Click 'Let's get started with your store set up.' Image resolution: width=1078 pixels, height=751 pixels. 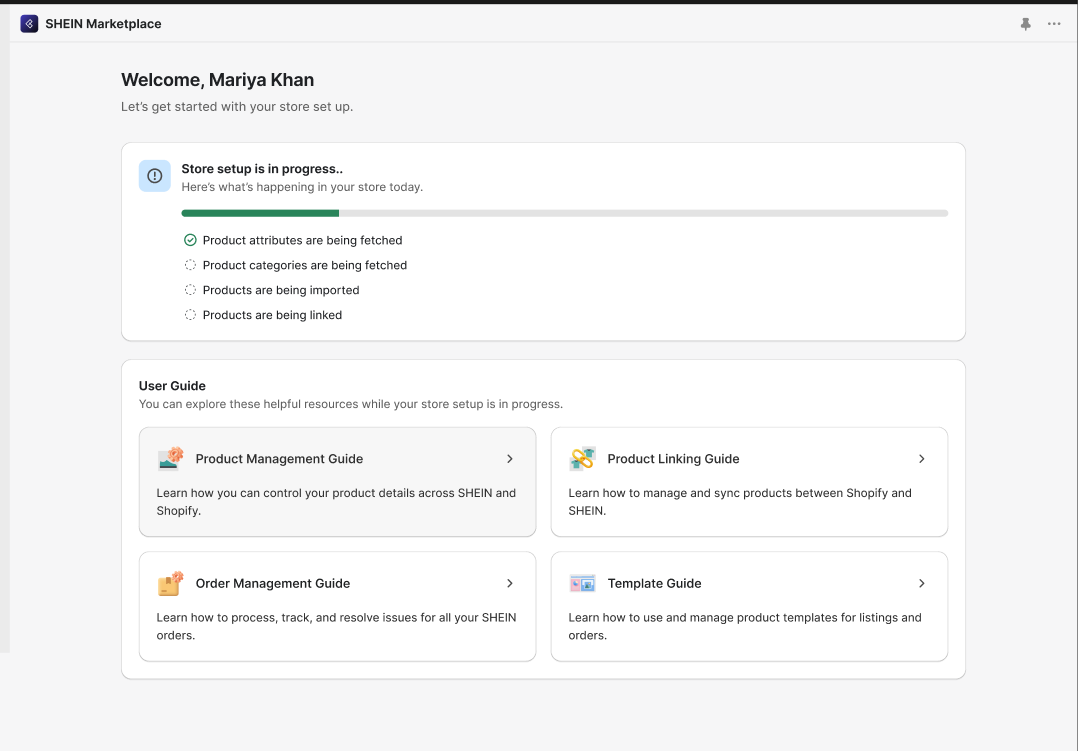pos(237,107)
